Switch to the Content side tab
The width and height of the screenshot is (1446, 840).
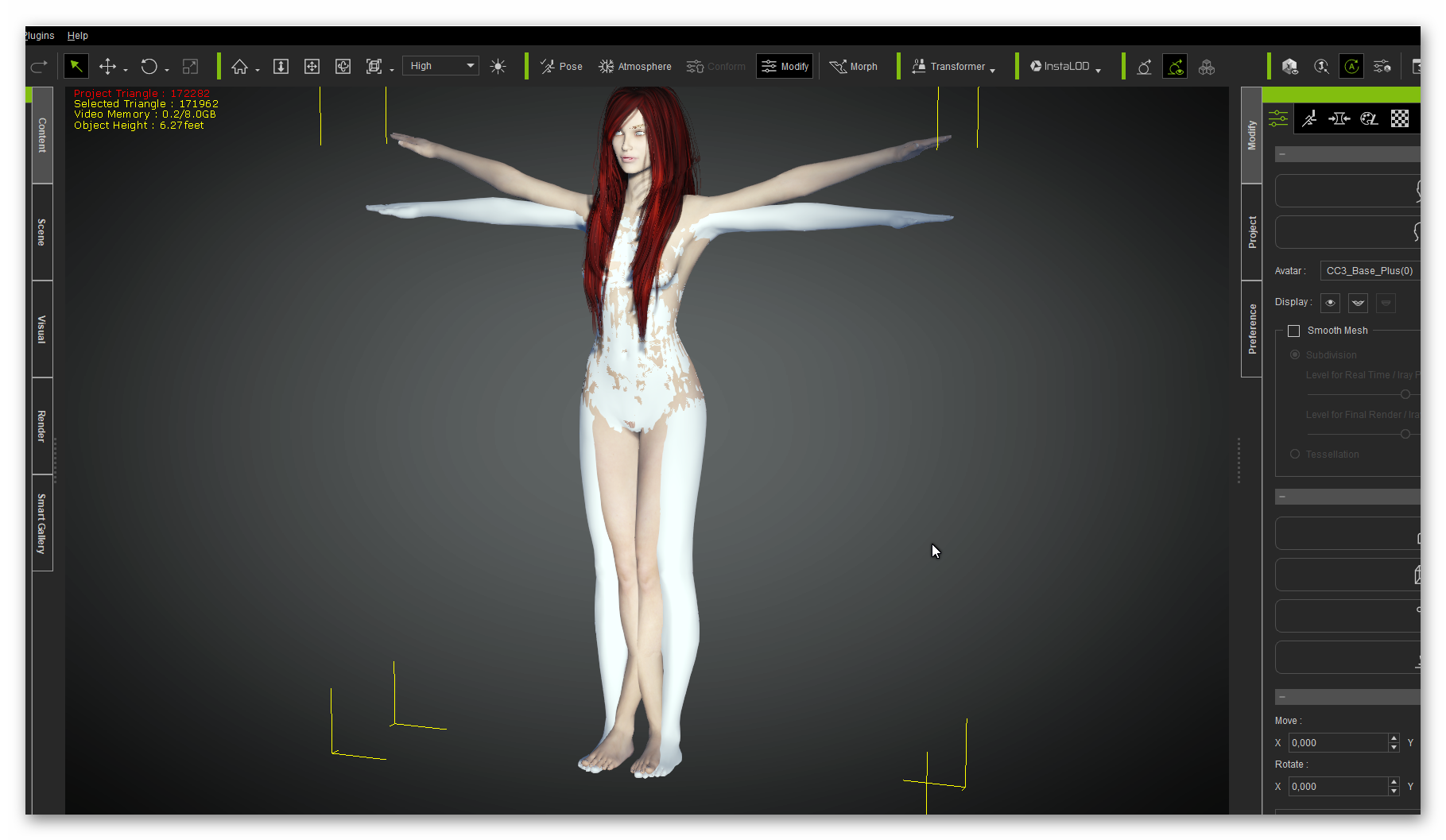42,135
